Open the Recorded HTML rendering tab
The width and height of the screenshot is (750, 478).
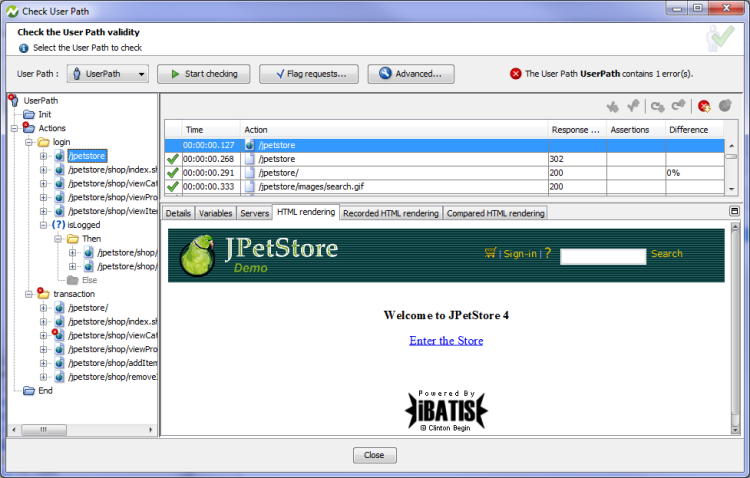(x=391, y=213)
